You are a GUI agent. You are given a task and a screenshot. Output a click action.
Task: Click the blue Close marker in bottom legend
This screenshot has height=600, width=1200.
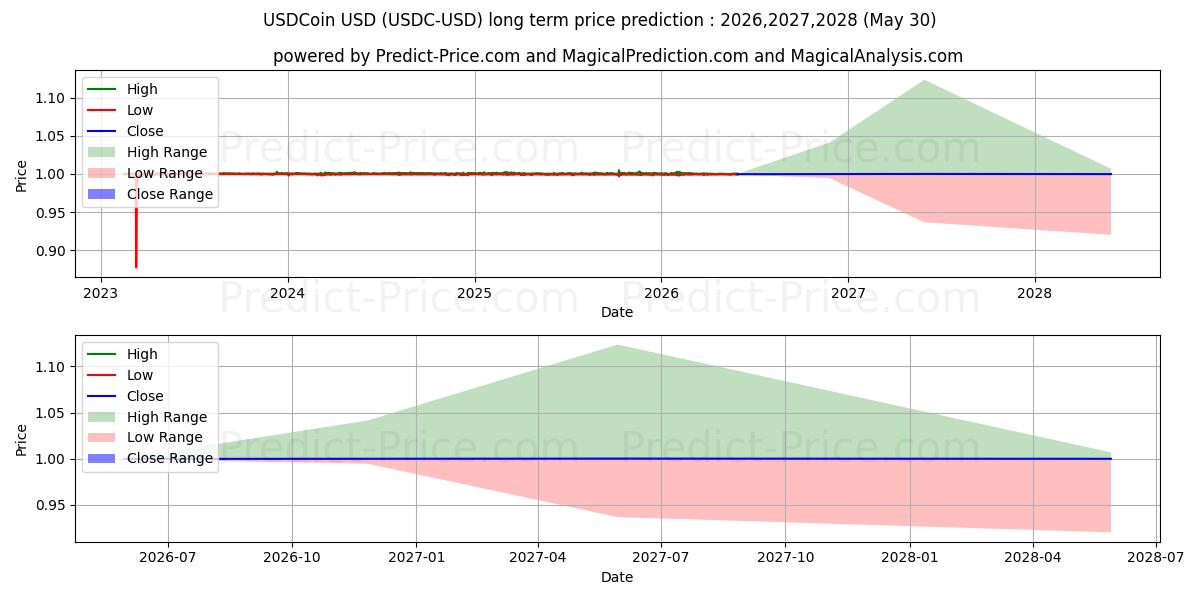point(101,396)
